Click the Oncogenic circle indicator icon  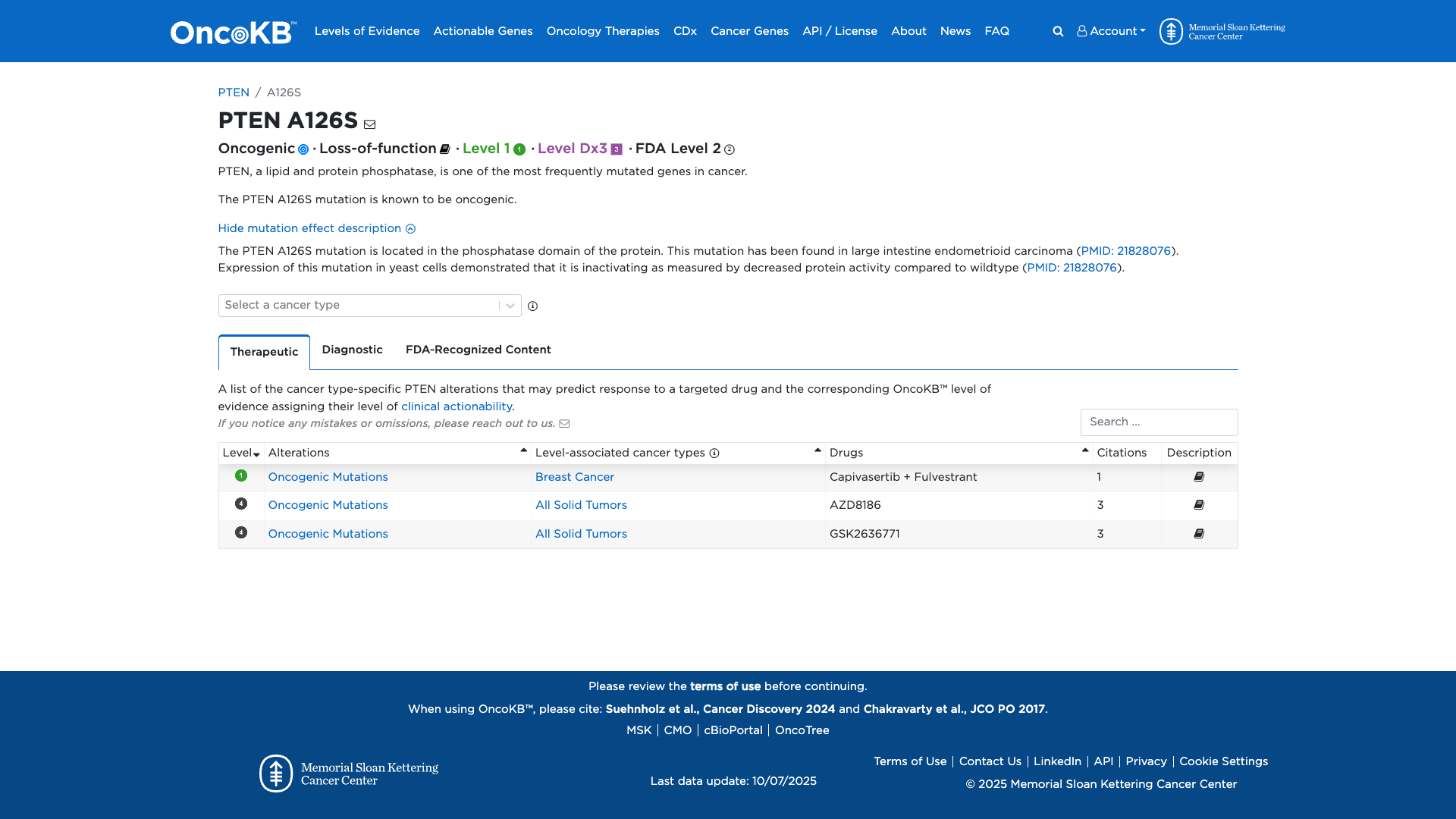pos(303,149)
